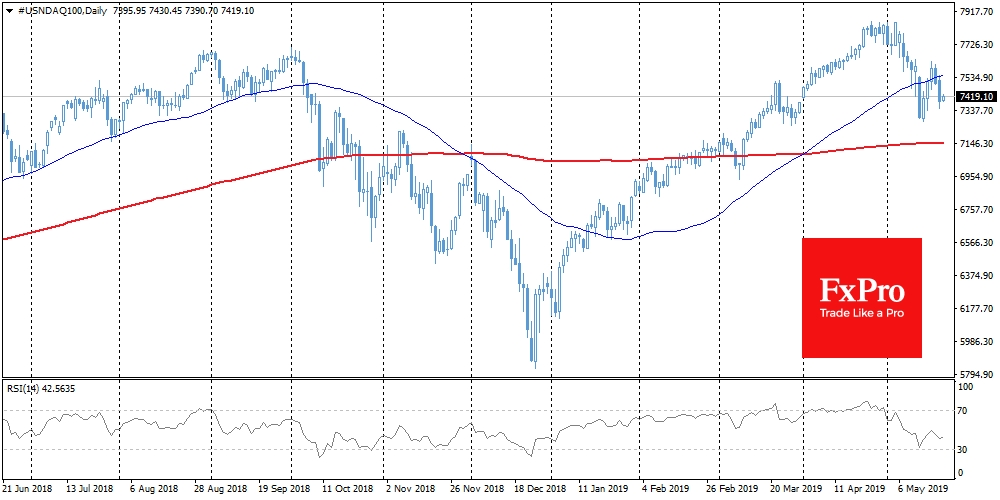
Task: Select the 2 Nov 2018 date label
Action: (412, 491)
